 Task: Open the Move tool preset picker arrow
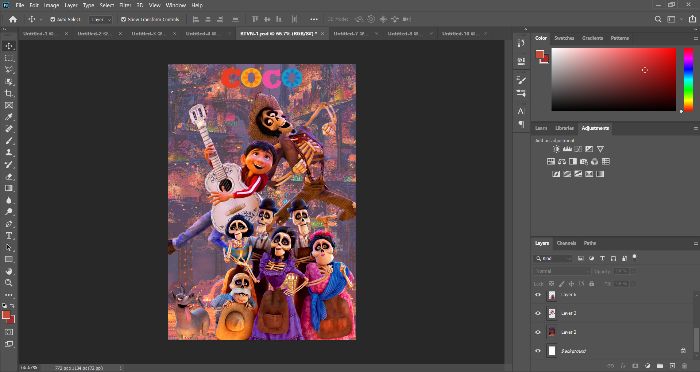tap(41, 20)
